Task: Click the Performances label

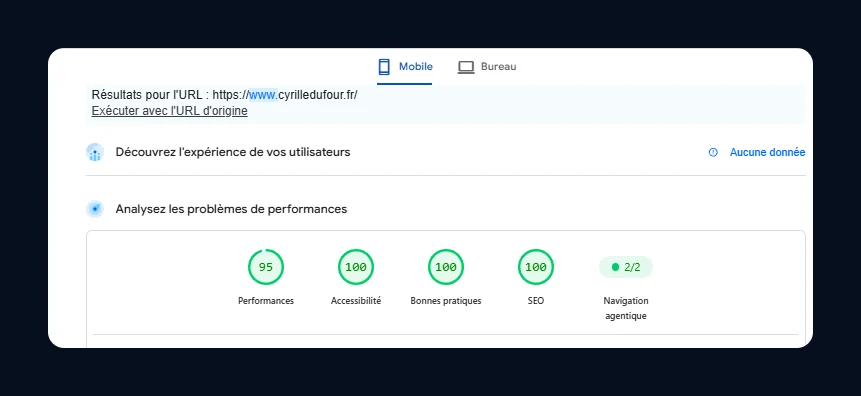Action: click(266, 301)
